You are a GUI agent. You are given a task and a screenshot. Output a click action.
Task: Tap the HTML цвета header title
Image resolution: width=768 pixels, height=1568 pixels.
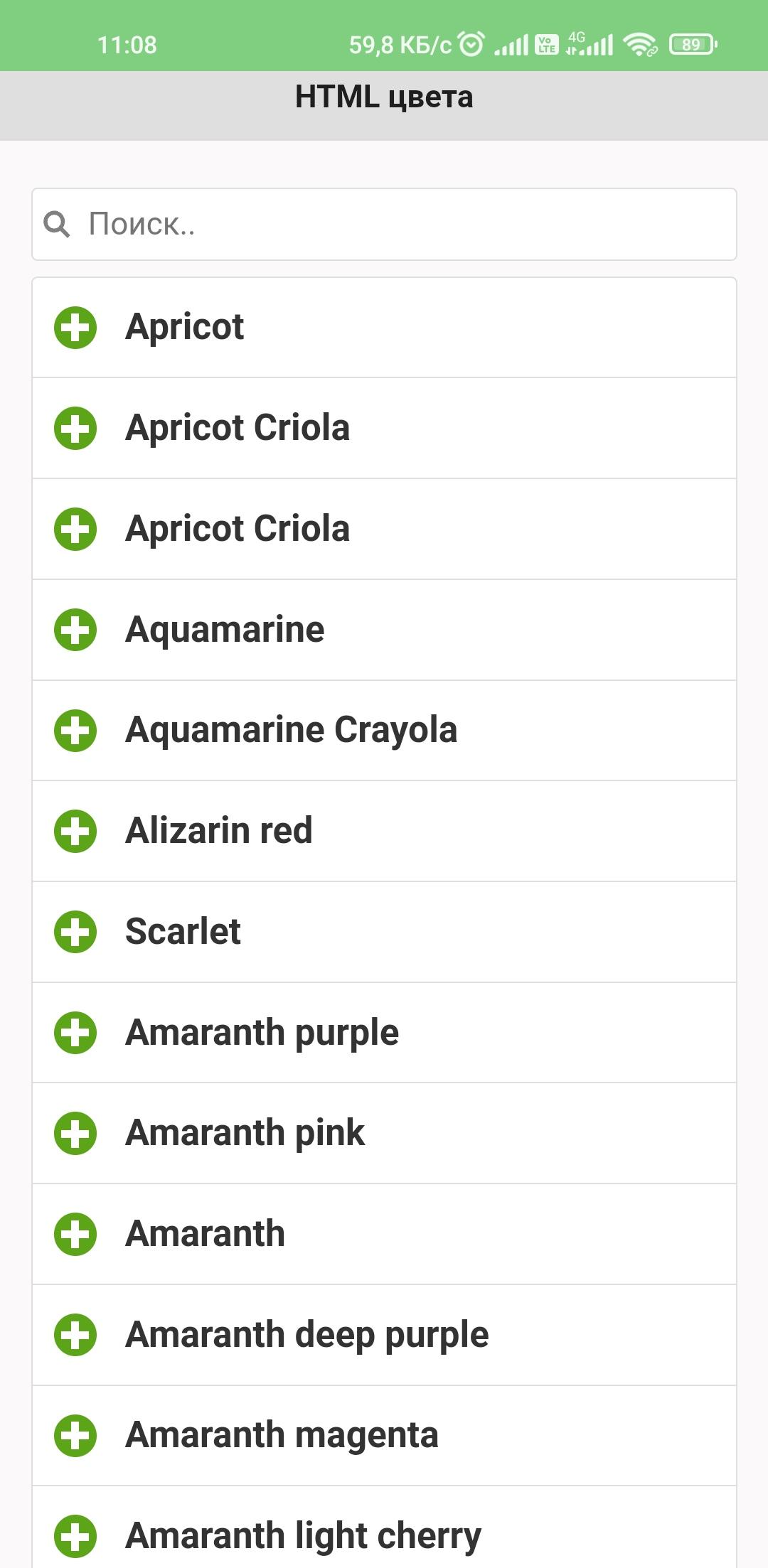(x=384, y=97)
